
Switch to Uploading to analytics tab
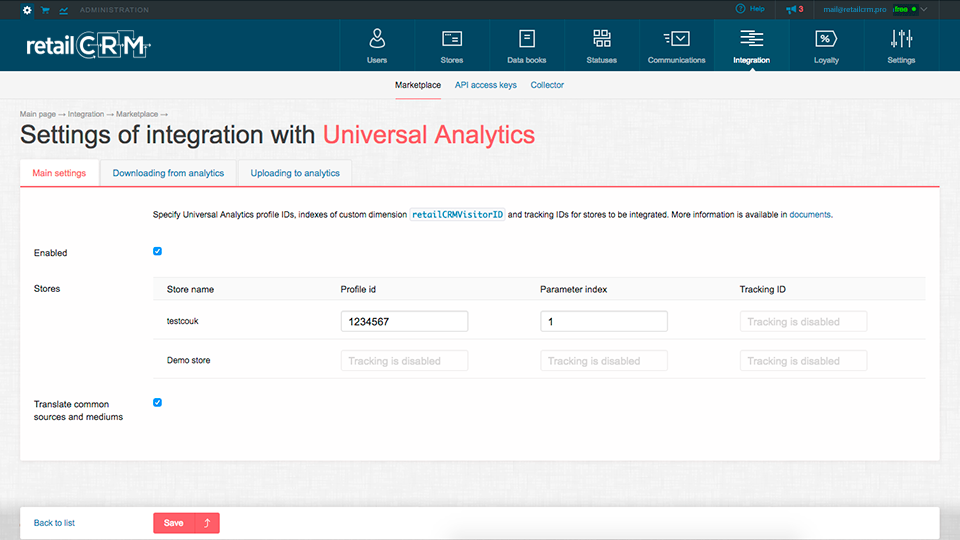[x=295, y=173]
